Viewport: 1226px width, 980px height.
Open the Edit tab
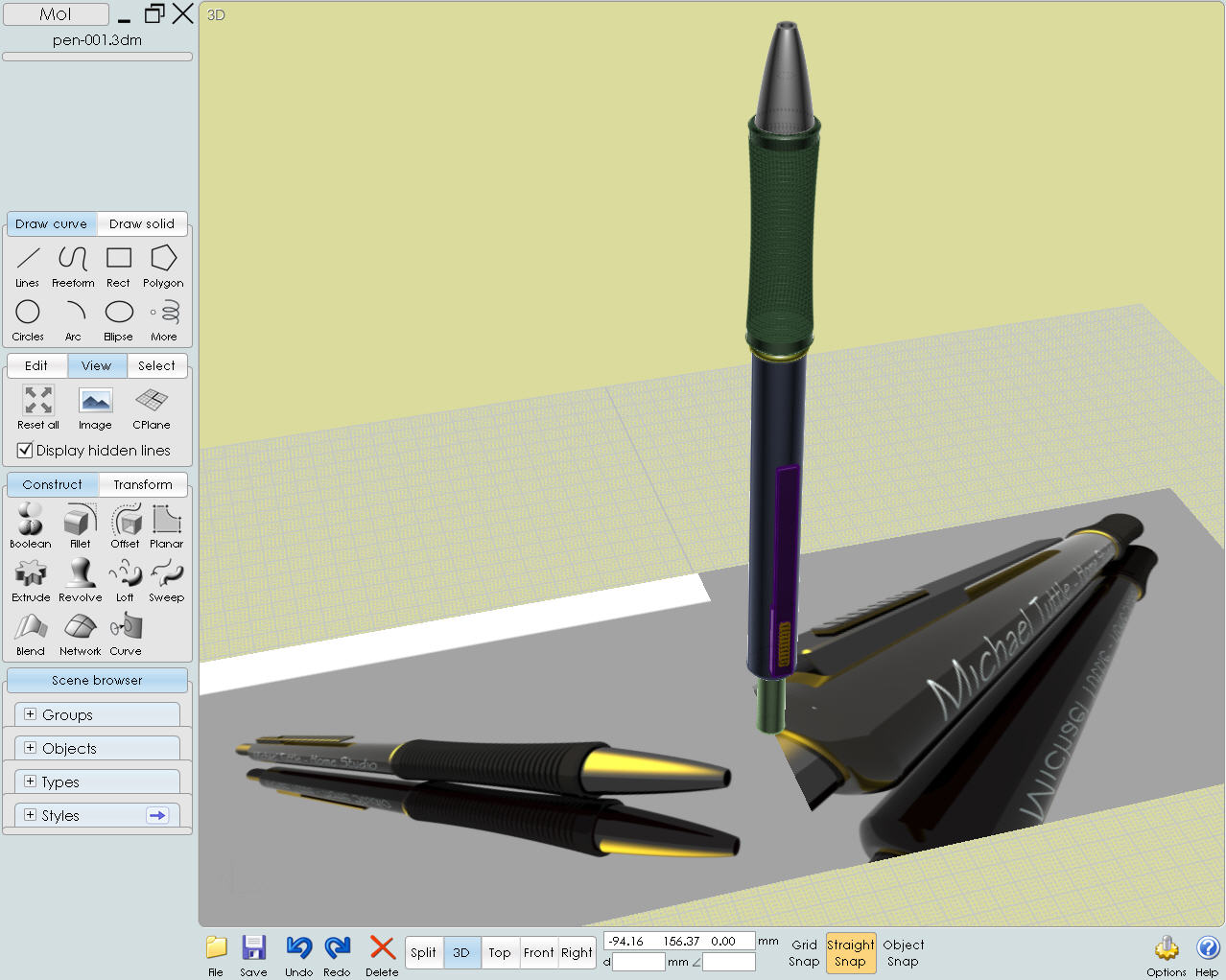pos(36,365)
